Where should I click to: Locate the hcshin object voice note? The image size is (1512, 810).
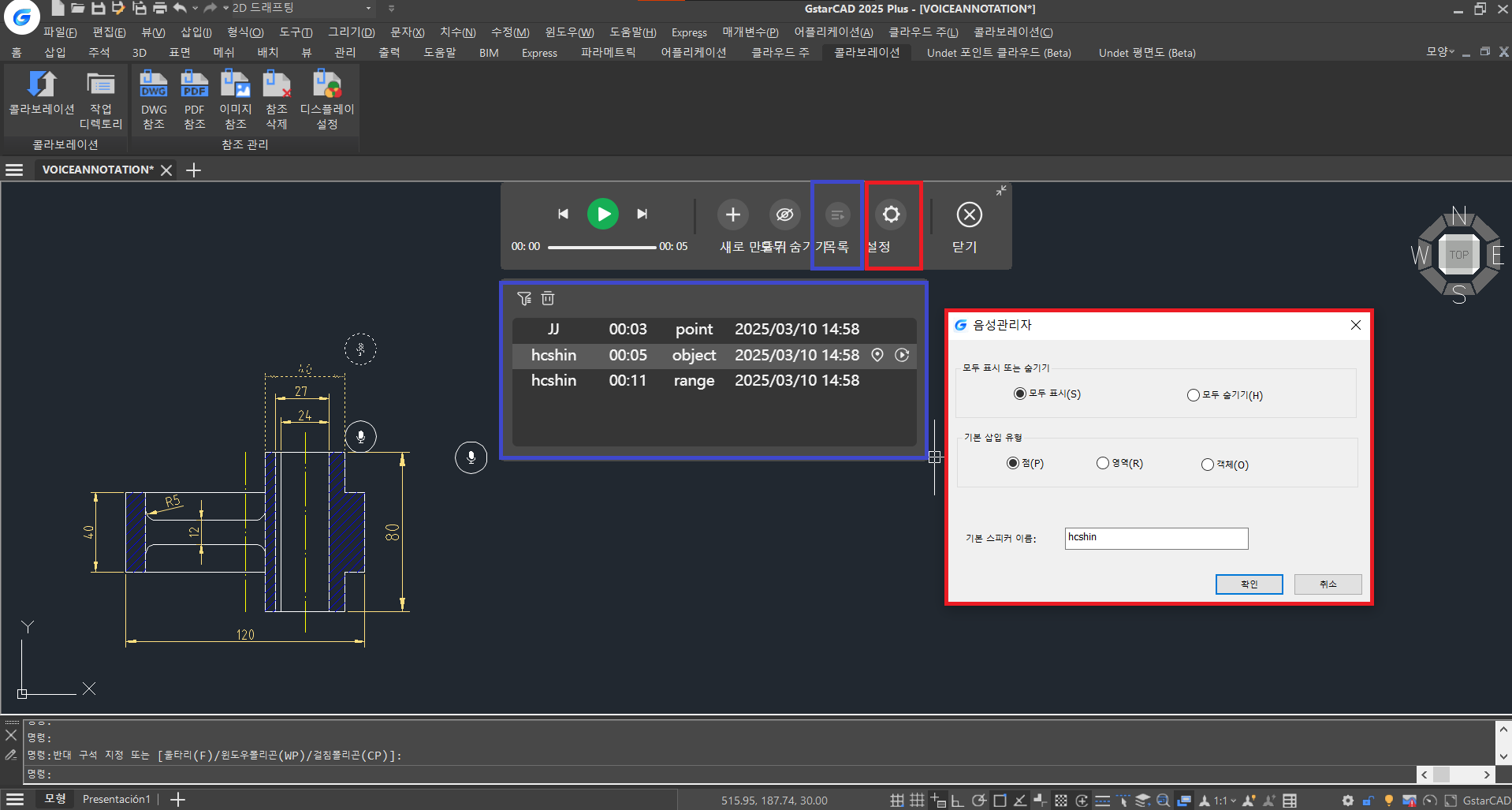(877, 355)
